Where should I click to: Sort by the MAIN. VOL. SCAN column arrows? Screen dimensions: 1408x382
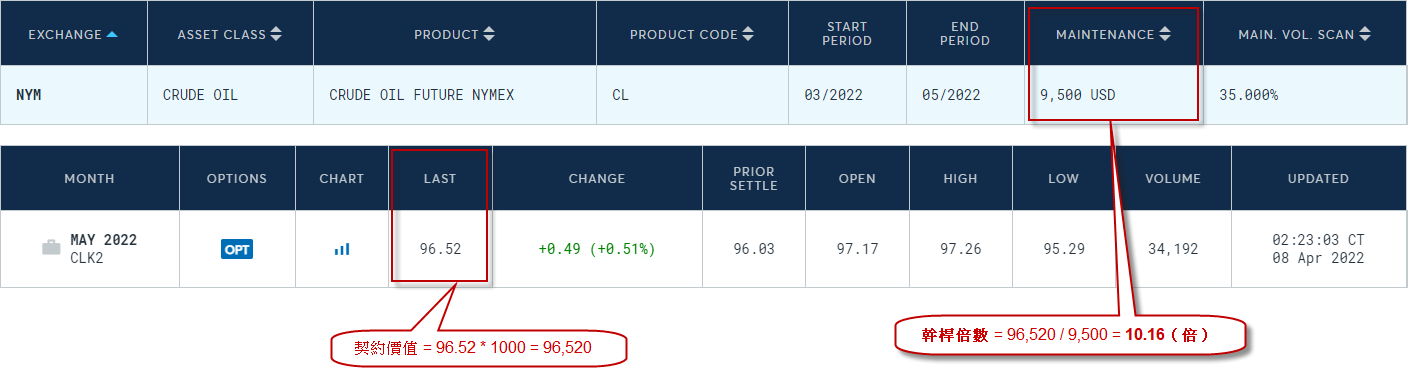(1364, 35)
